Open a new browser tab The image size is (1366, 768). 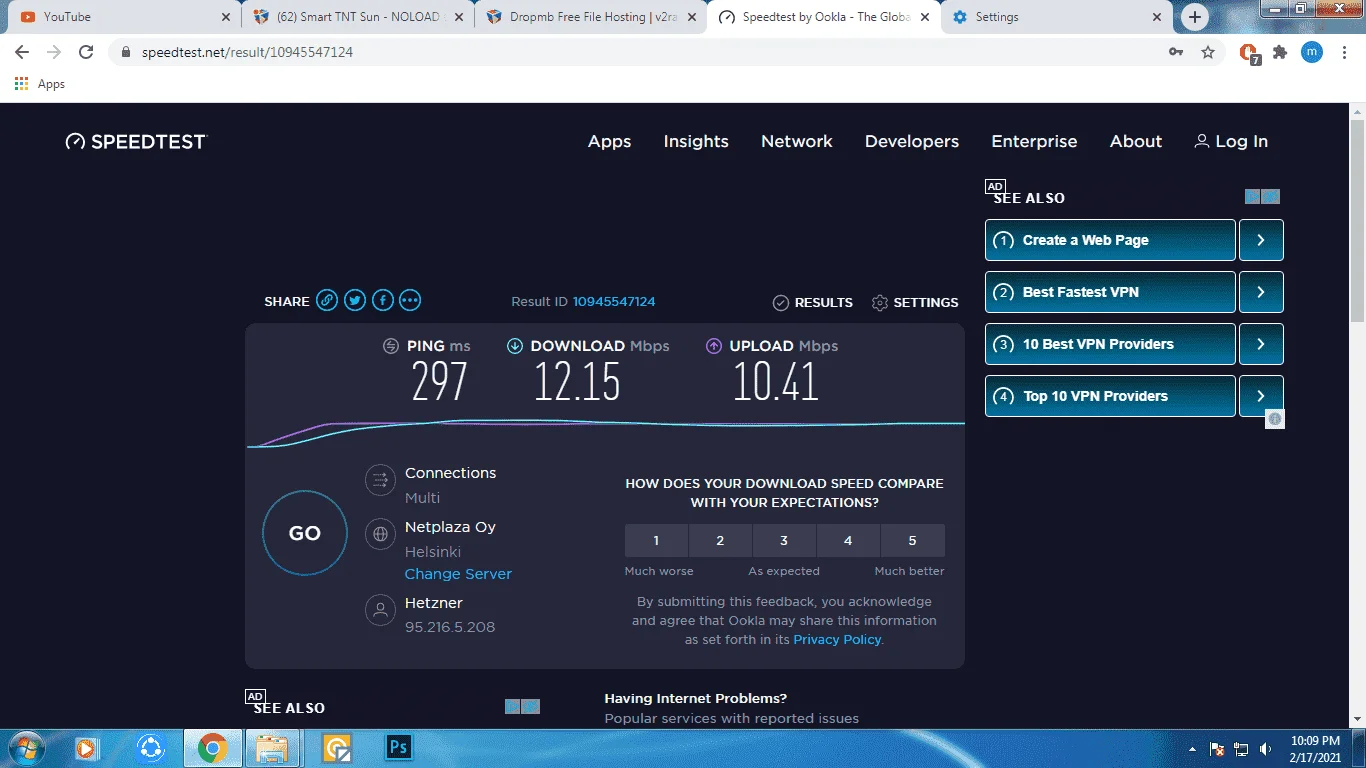[x=1194, y=17]
